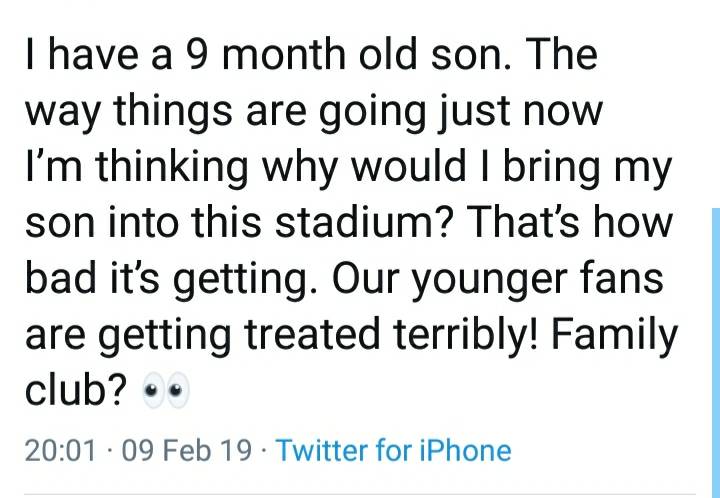Click the word 'thinking' in third line
Image resolution: width=720 pixels, height=498 pixels.
(x=172, y=170)
